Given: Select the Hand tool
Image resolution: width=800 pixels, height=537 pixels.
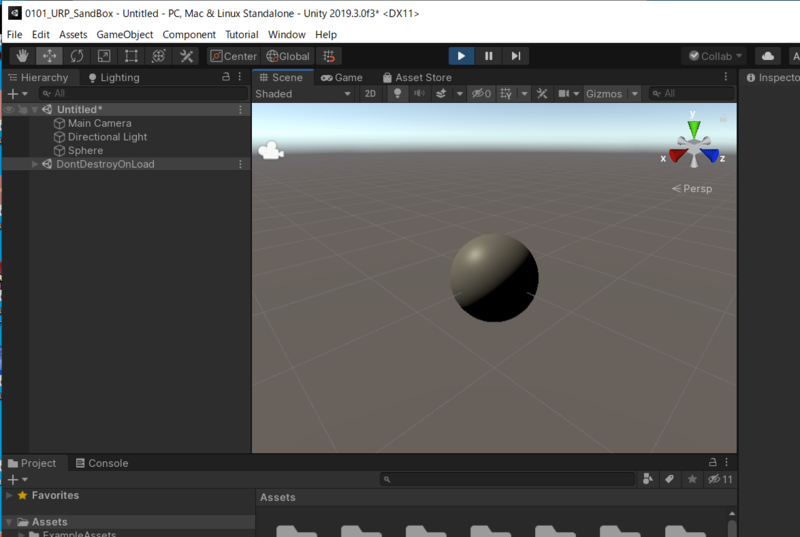Looking at the screenshot, I should coord(22,56).
